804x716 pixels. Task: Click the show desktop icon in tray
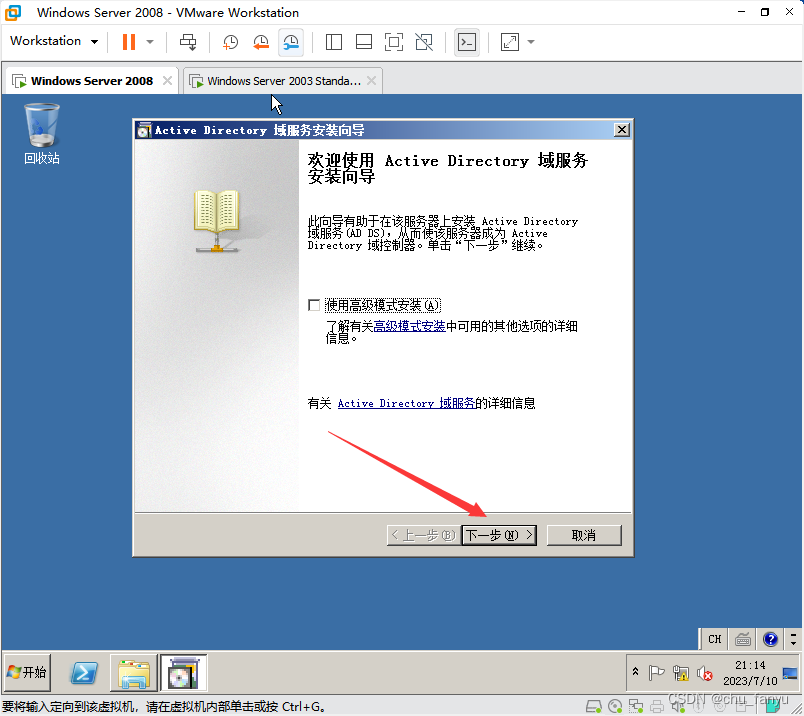[x=790, y=672]
